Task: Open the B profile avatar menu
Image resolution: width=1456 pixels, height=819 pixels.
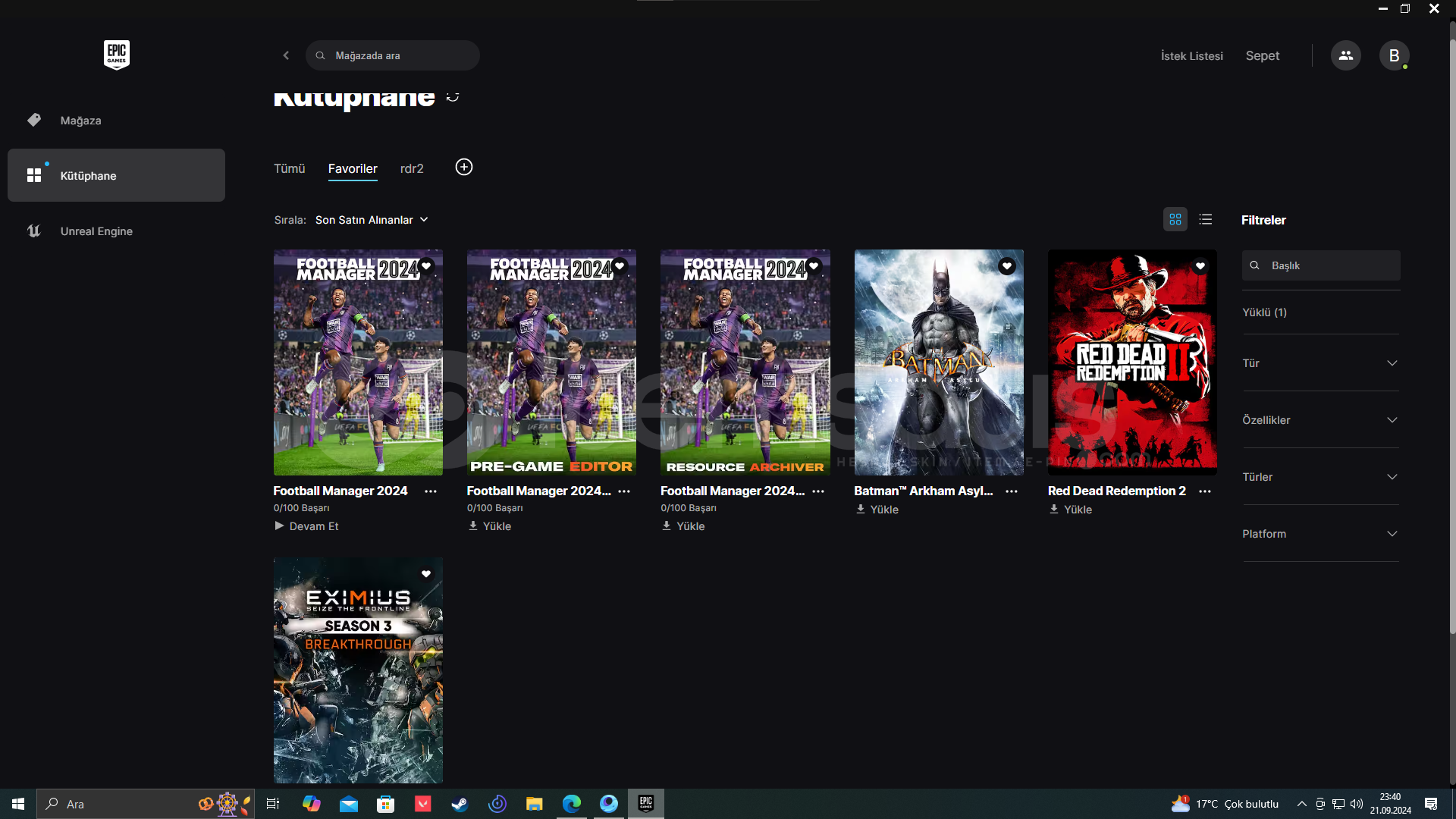Action: coord(1394,55)
